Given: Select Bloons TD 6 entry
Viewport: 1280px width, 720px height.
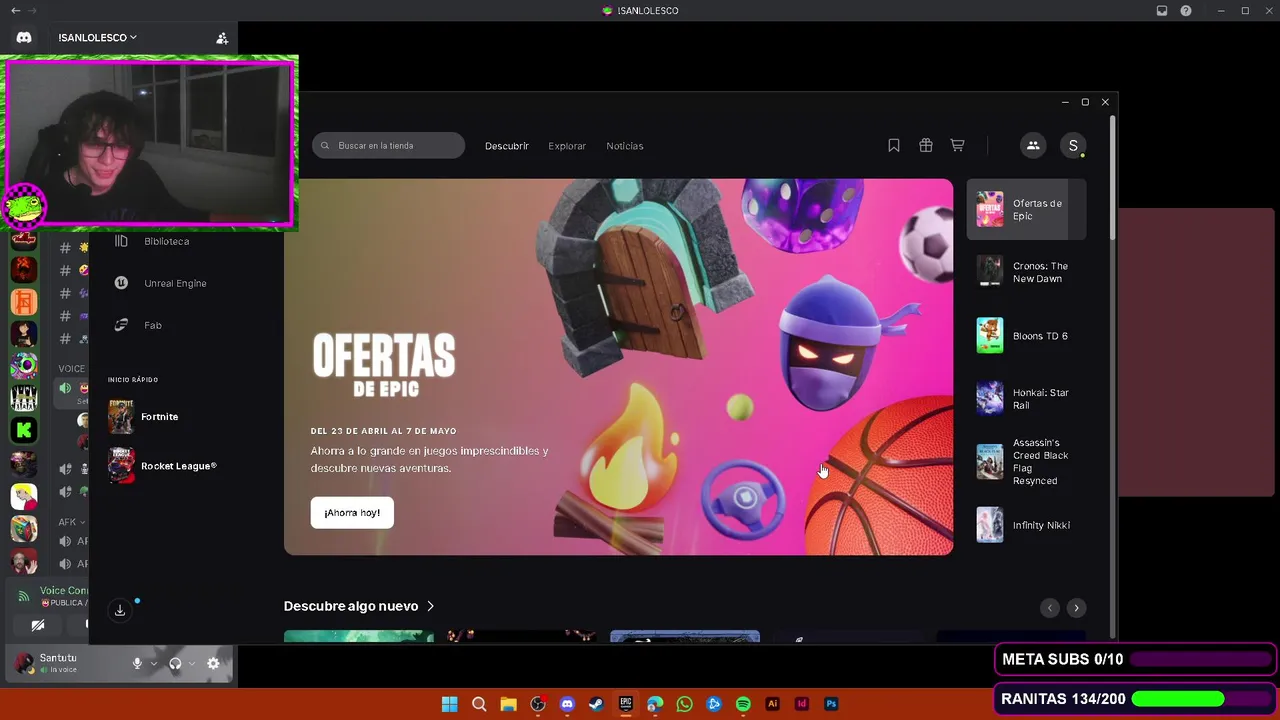Looking at the screenshot, I should click(1026, 336).
